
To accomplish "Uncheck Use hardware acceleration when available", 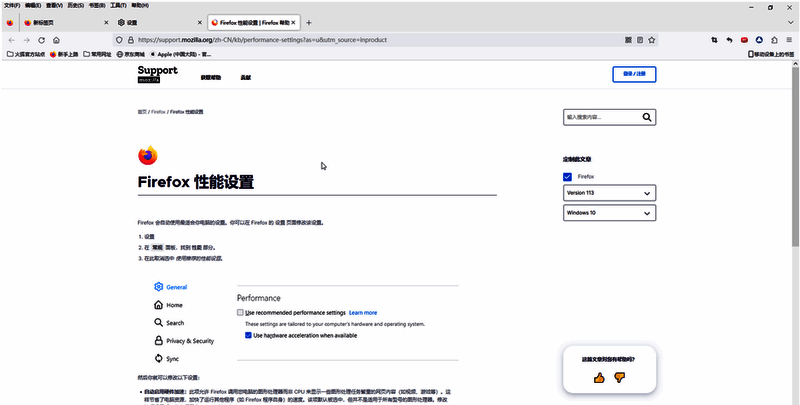I will pyautogui.click(x=249, y=336).
